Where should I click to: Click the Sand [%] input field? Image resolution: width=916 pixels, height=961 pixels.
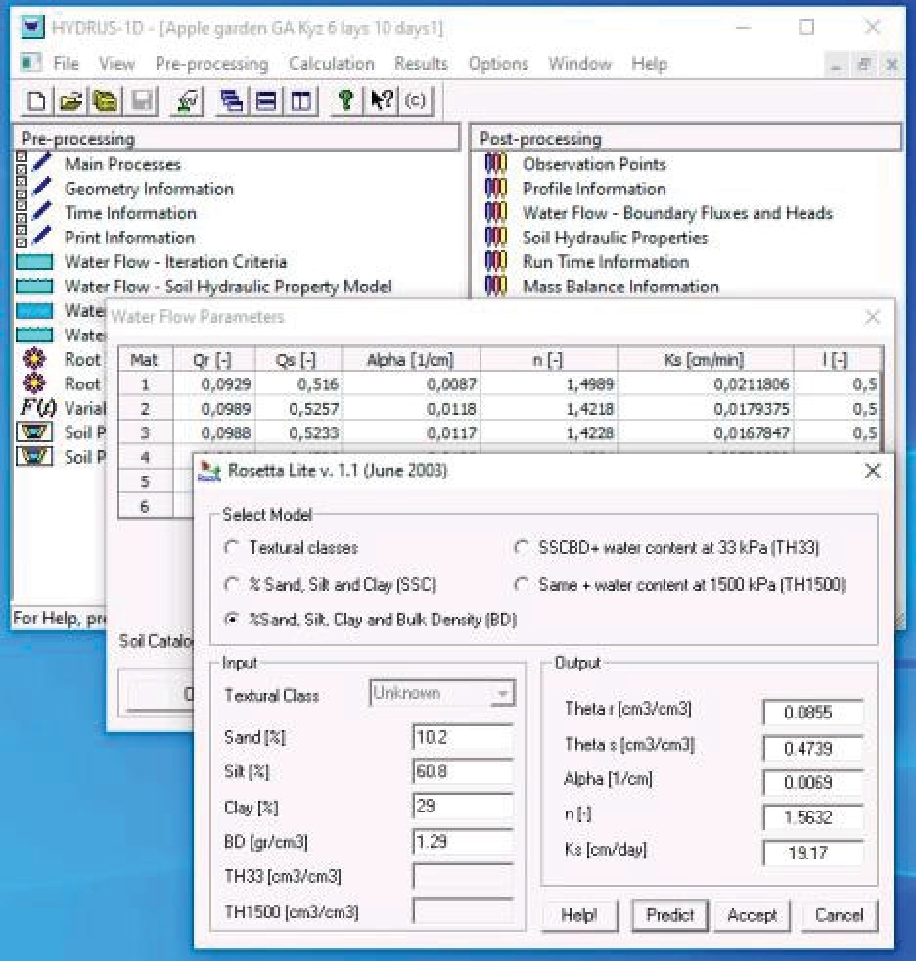(x=462, y=738)
